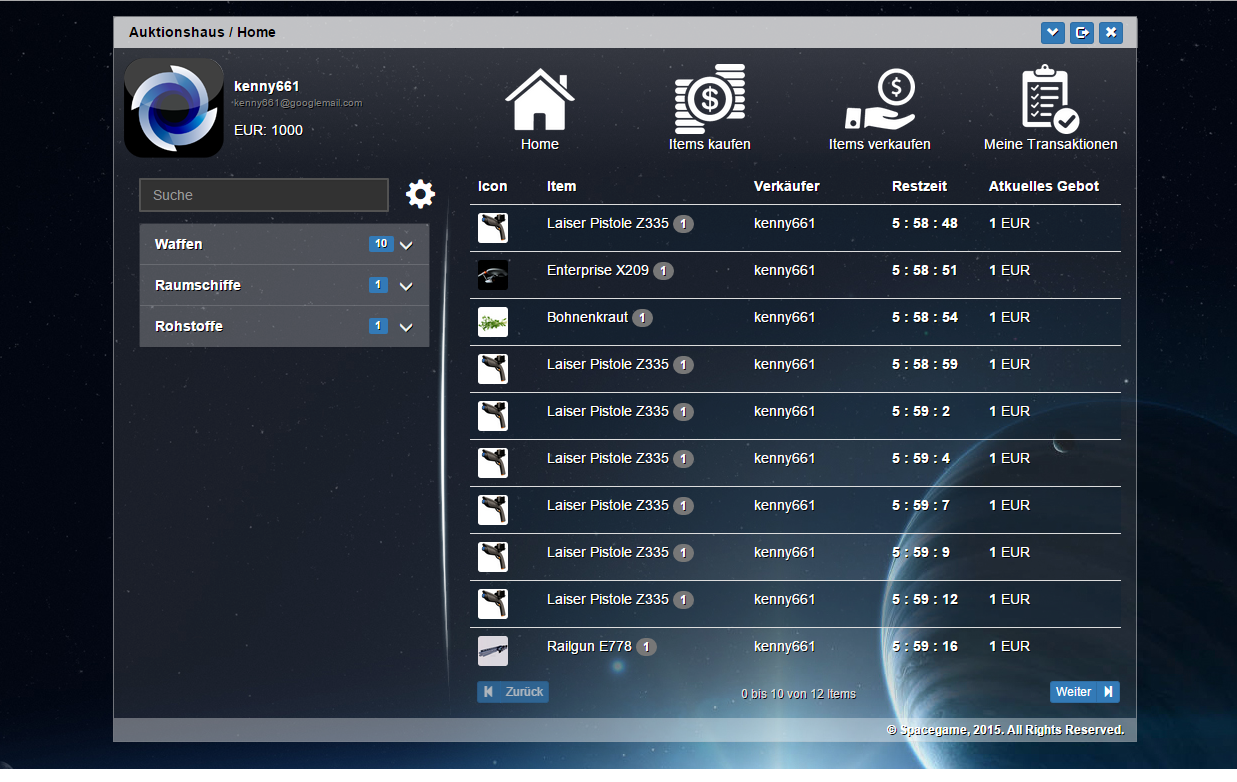1237x782 pixels.
Task: Click the Enterprise X209 ship icon
Action: [493, 275]
